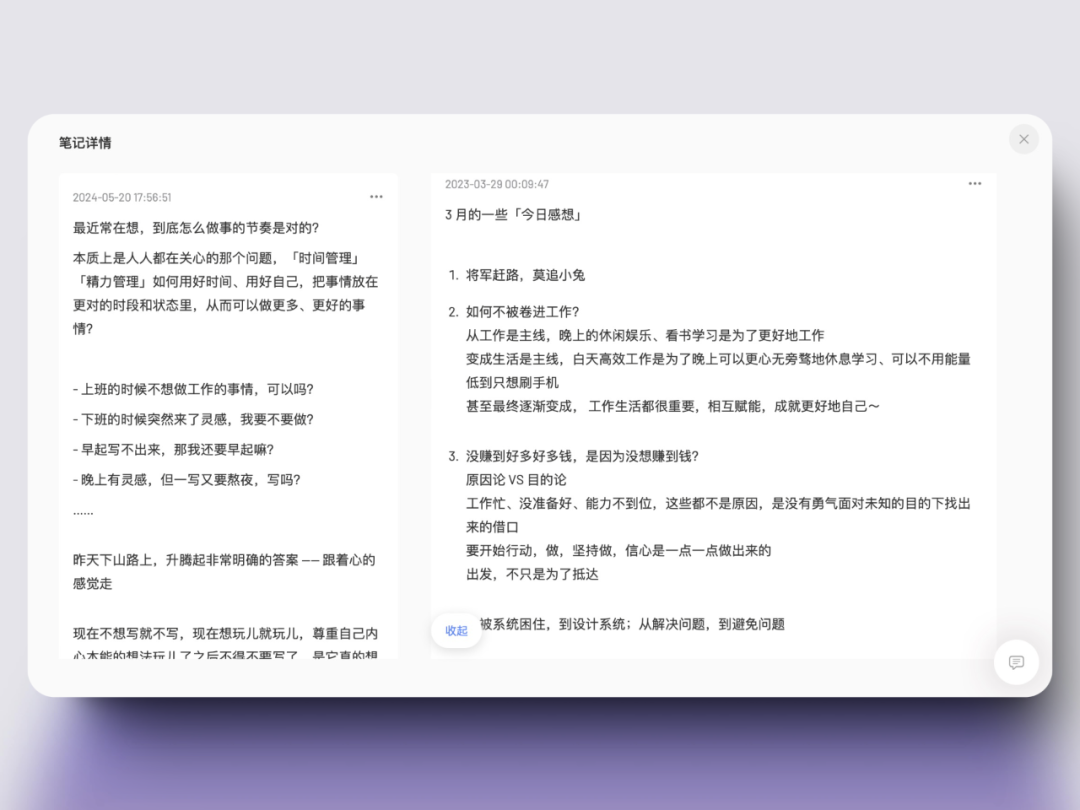The image size is (1080, 810).
Task: Click the line 现在不想写就不写，现在想玩儿就玩儿
Action: point(225,634)
